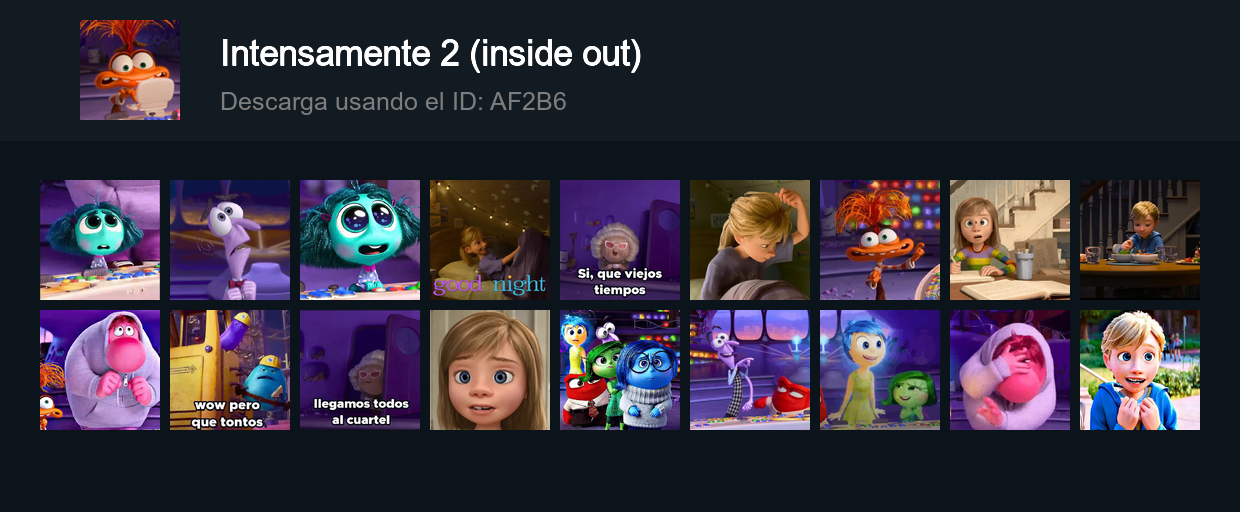Select the group of five emotions sticker
Screen dimensions: 1240x512
[x=620, y=370]
